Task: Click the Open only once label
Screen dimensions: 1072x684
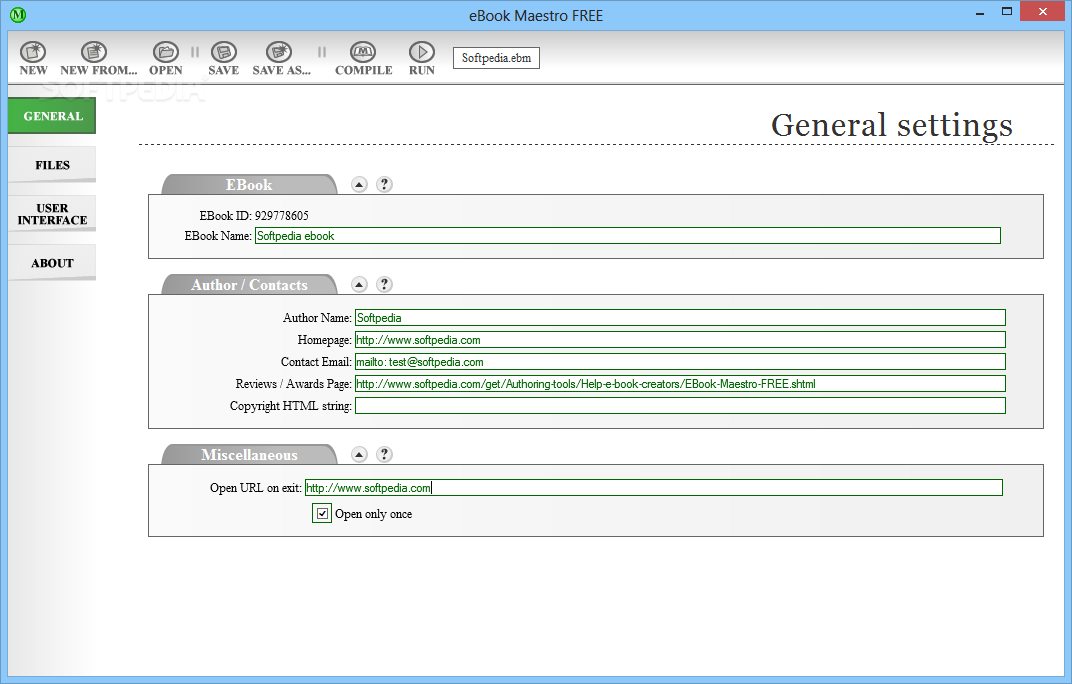Action: tap(373, 514)
